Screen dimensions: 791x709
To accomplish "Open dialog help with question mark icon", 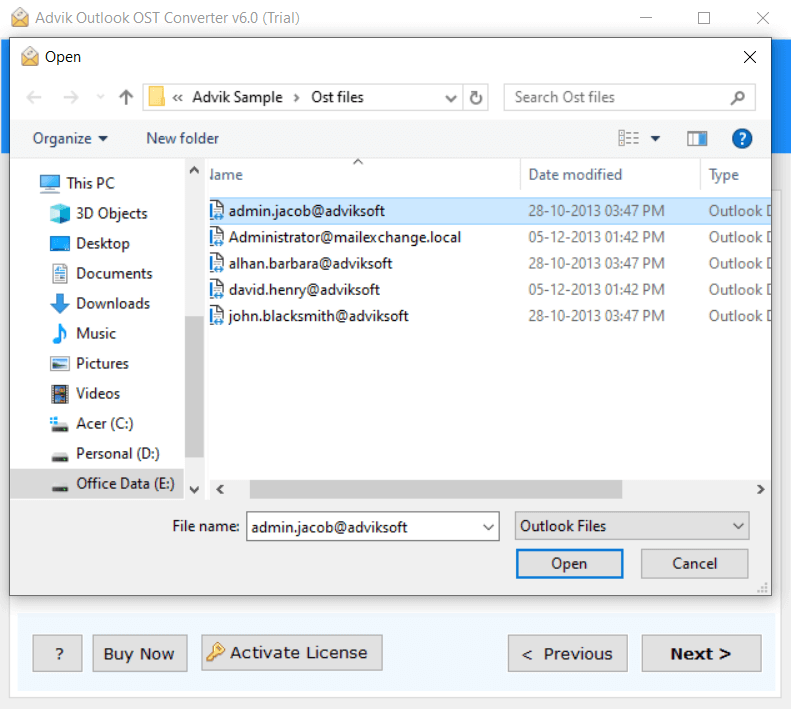I will 742,138.
